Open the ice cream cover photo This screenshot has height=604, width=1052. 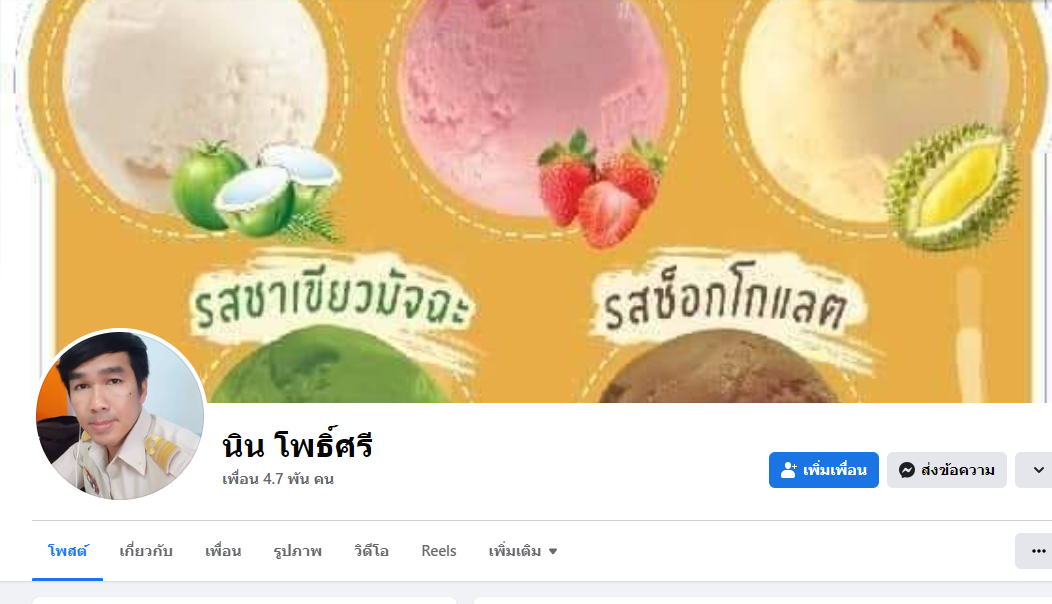(x=537, y=201)
